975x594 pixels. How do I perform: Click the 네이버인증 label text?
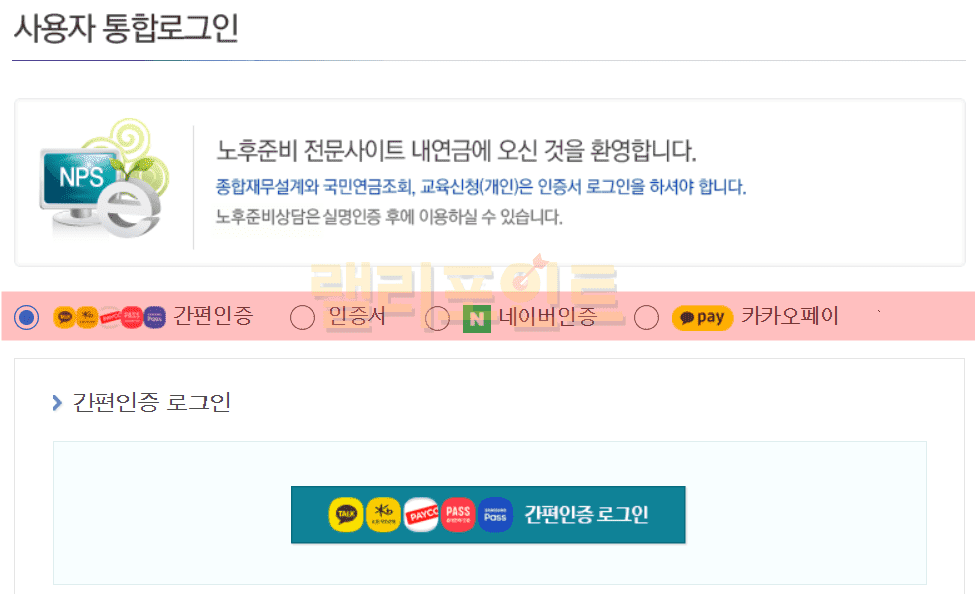pos(548,318)
